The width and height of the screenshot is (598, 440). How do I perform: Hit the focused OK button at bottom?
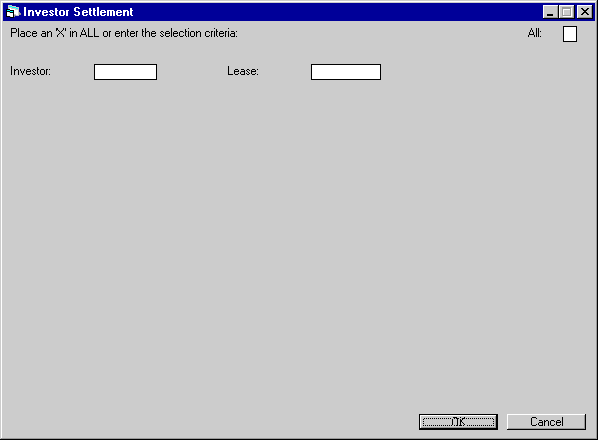pos(458,422)
